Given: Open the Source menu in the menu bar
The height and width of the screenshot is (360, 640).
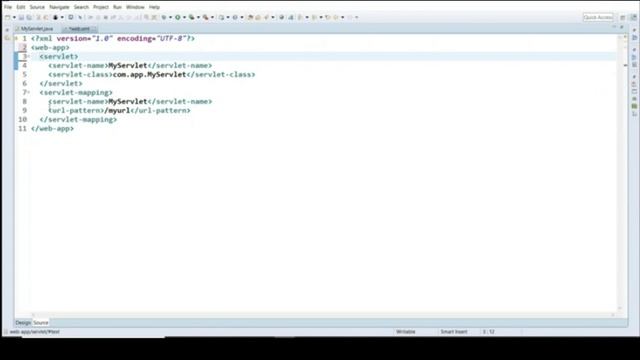Looking at the screenshot, I should (37, 7).
